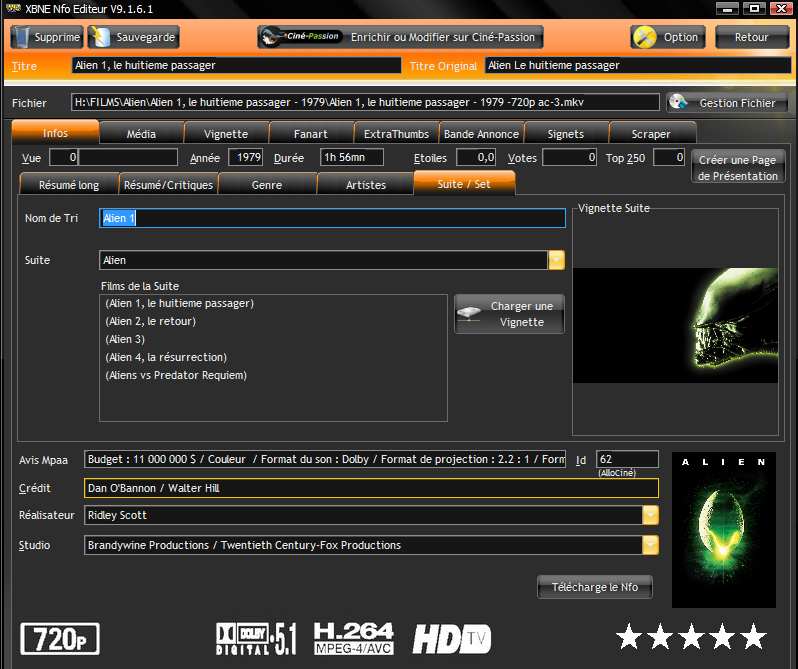Expand the Réalisateur dropdown arrow
This screenshot has width=798, height=669.
click(x=650, y=515)
